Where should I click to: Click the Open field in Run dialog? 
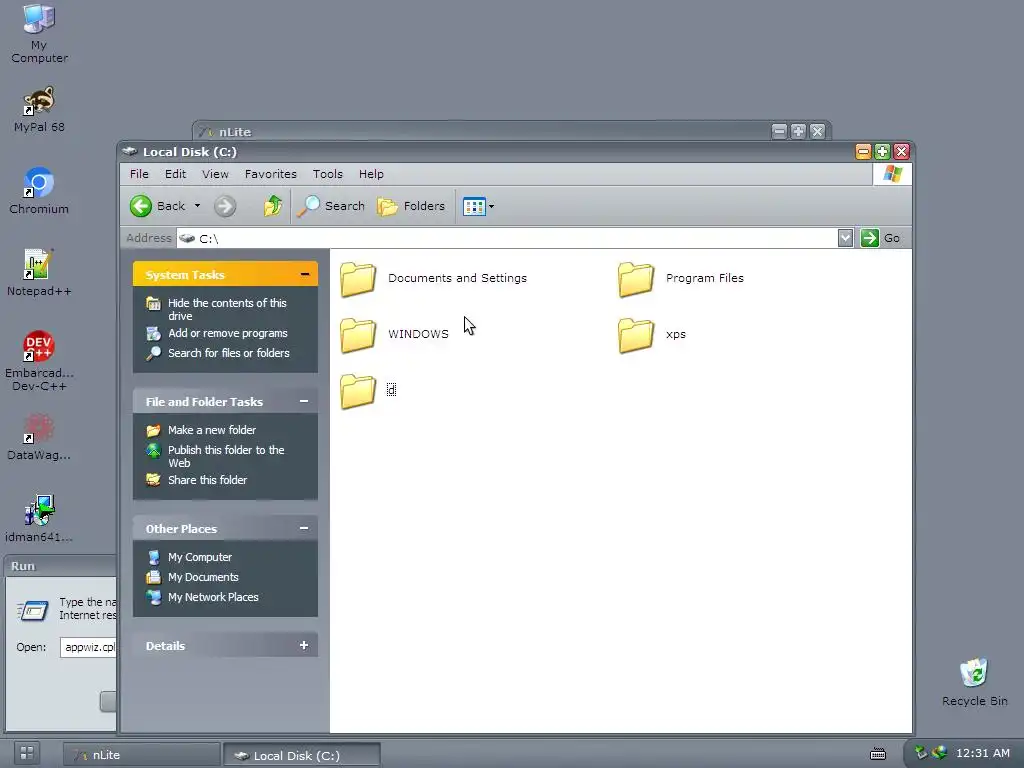tap(88, 647)
